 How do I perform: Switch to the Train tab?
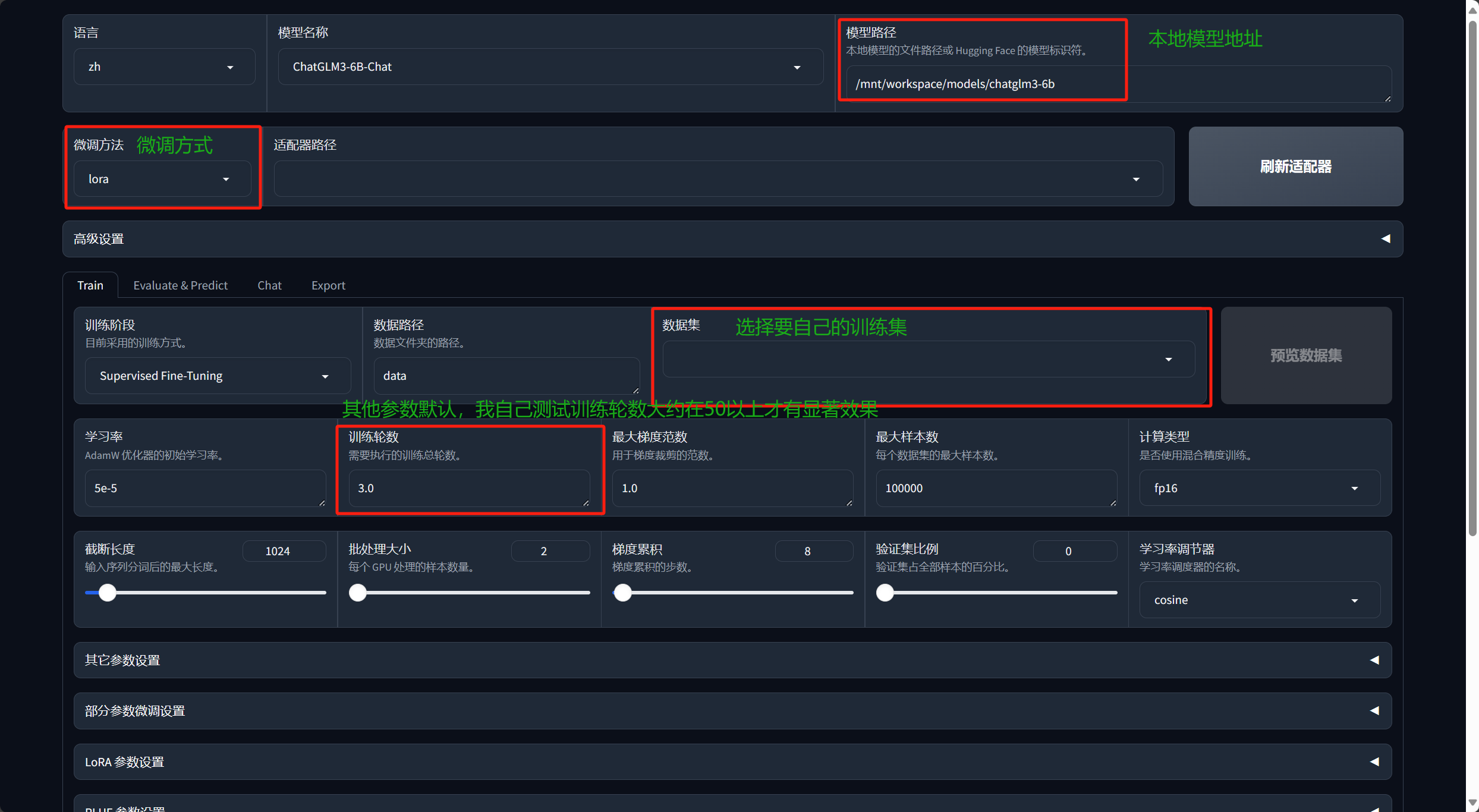tap(90, 285)
